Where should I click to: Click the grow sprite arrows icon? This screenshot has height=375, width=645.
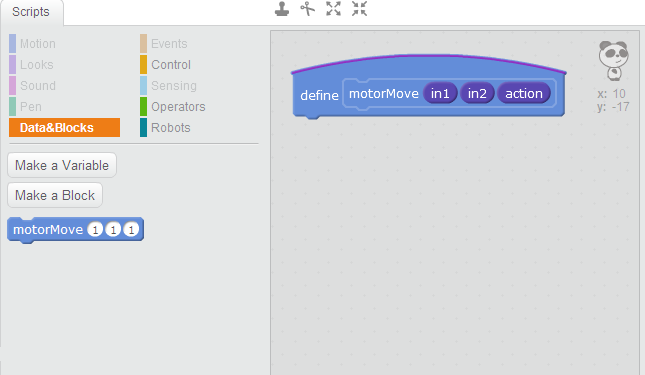click(x=333, y=9)
